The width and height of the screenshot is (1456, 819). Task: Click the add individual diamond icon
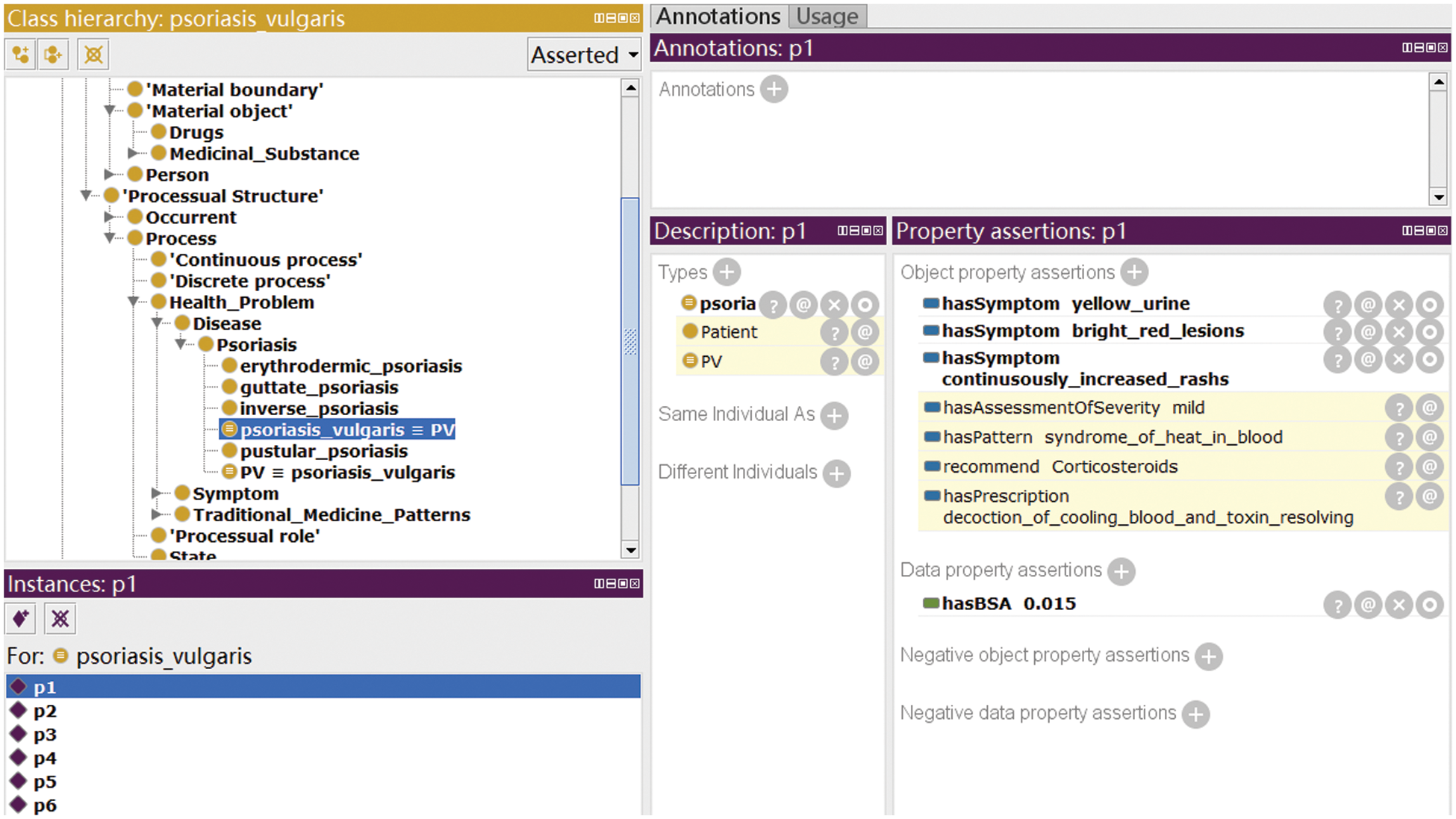coord(21,619)
